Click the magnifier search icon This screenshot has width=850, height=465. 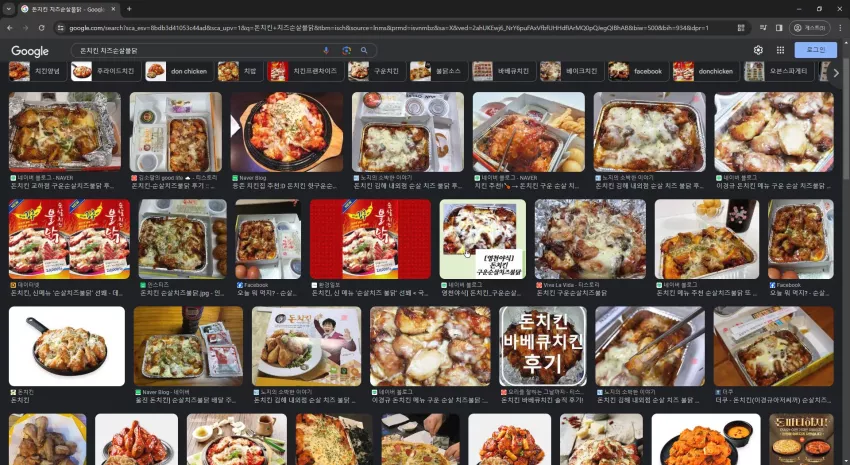[x=364, y=50]
